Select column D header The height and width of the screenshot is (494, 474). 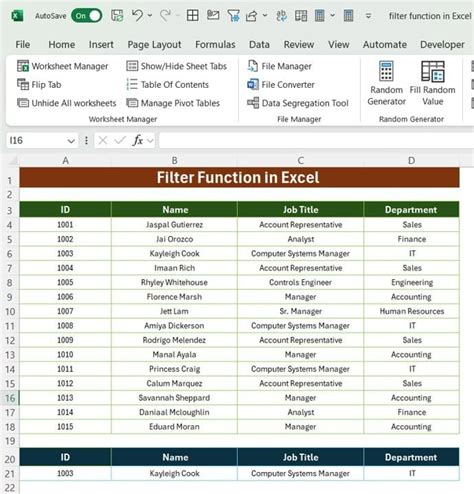click(411, 161)
